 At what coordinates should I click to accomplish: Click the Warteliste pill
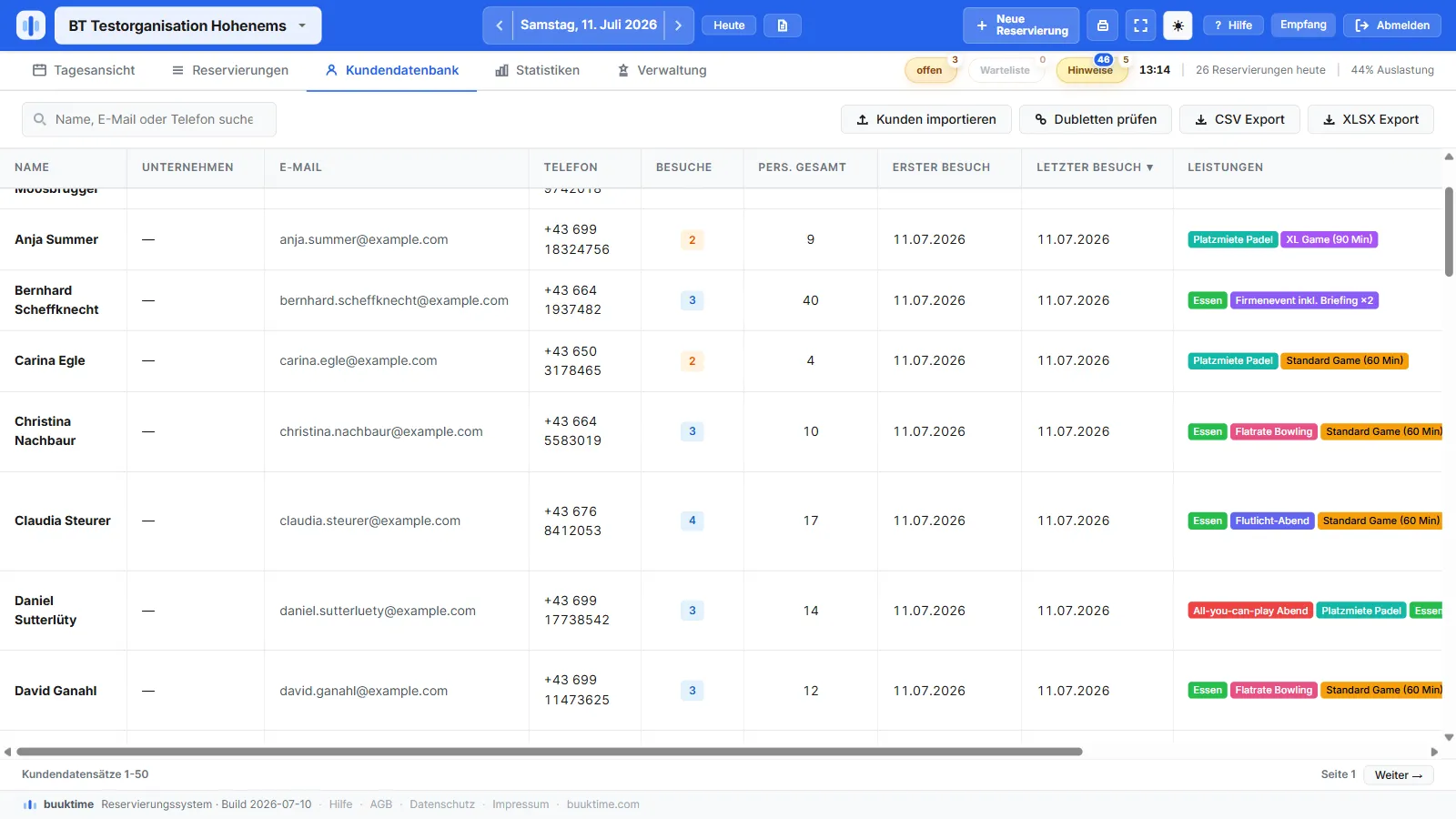[1005, 70]
